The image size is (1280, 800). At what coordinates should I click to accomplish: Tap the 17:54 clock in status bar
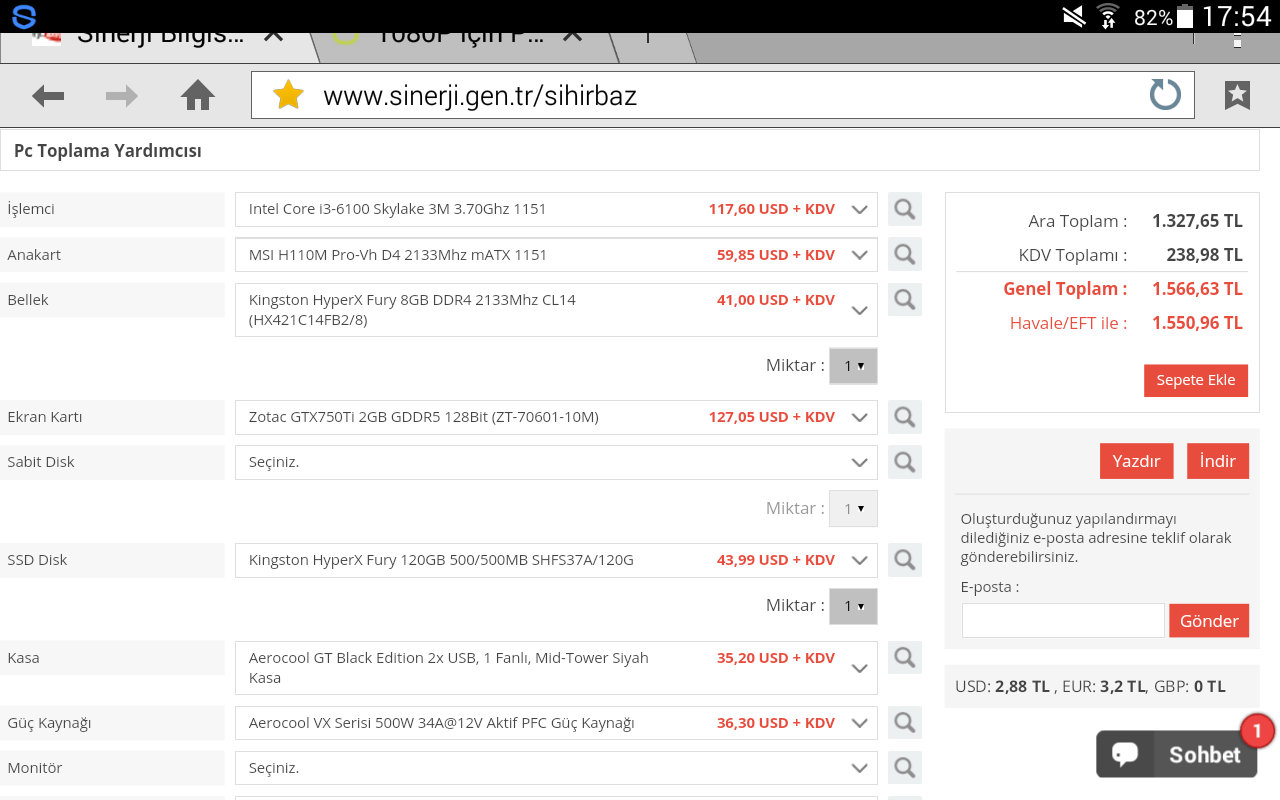pyautogui.click(x=1236, y=16)
